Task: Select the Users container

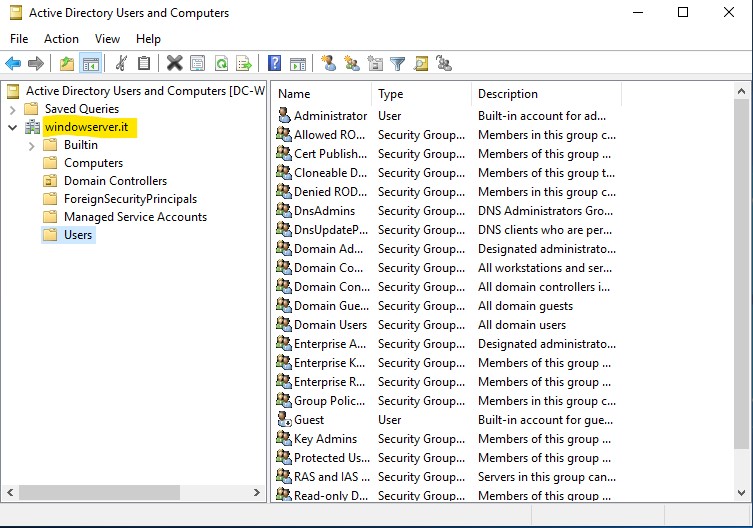Action: pyautogui.click(x=78, y=235)
